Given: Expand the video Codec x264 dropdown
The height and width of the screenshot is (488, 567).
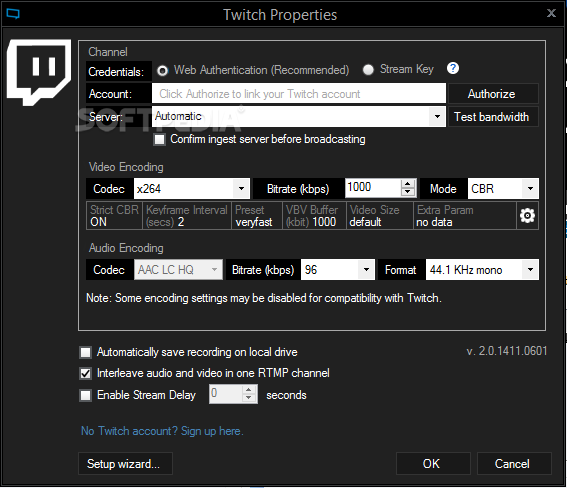Looking at the screenshot, I should click(192, 188).
